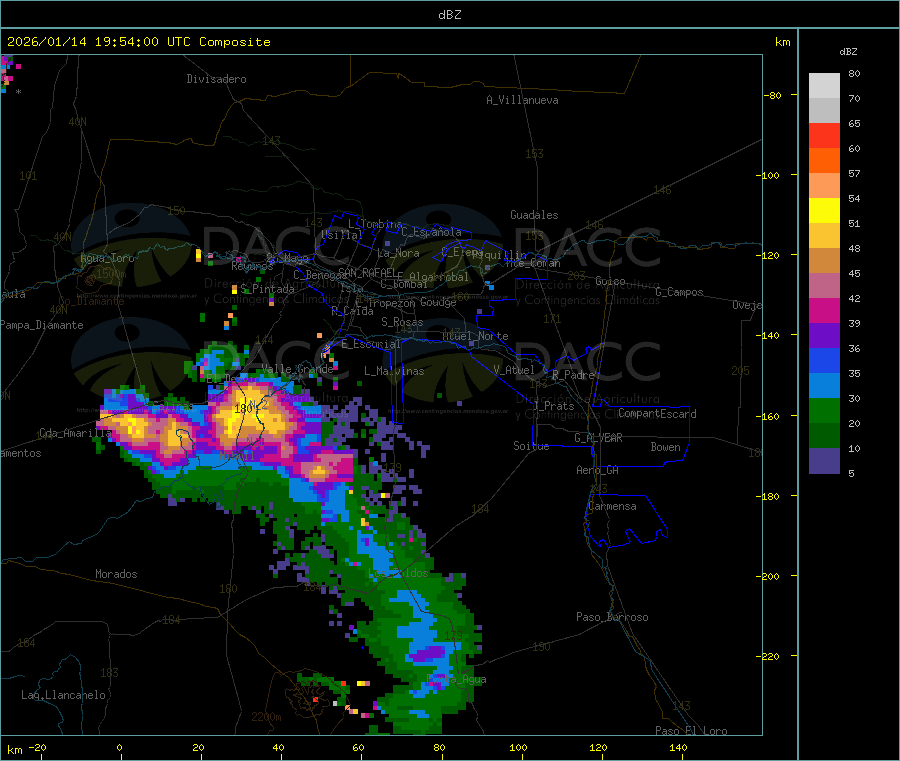The width and height of the screenshot is (900, 761).
Task: Click the Morados map label
Action: pyautogui.click(x=116, y=574)
